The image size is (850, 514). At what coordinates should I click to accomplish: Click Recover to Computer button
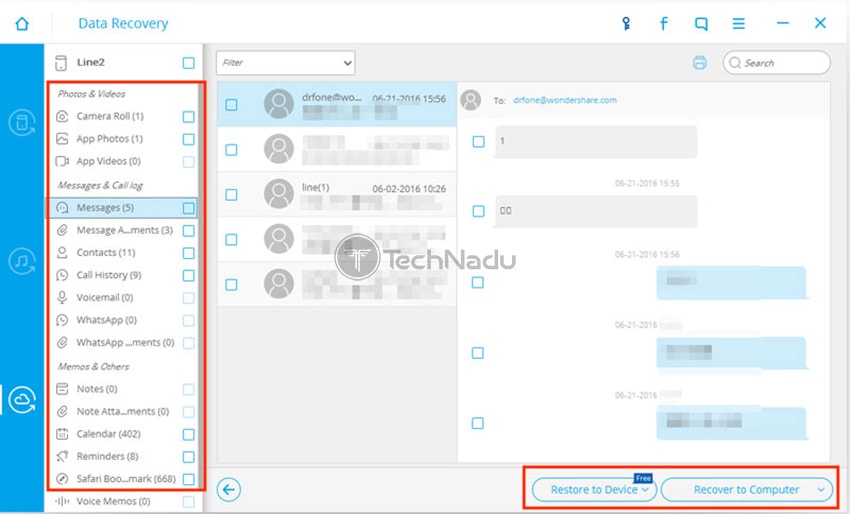point(746,490)
